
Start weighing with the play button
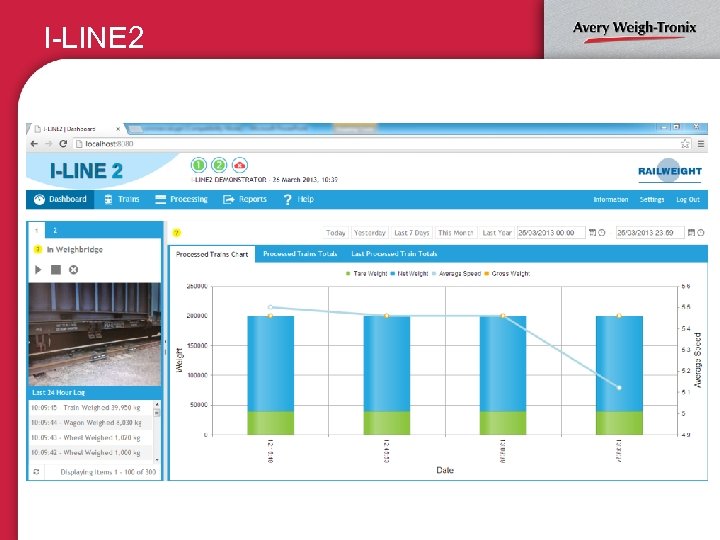pos(38,270)
